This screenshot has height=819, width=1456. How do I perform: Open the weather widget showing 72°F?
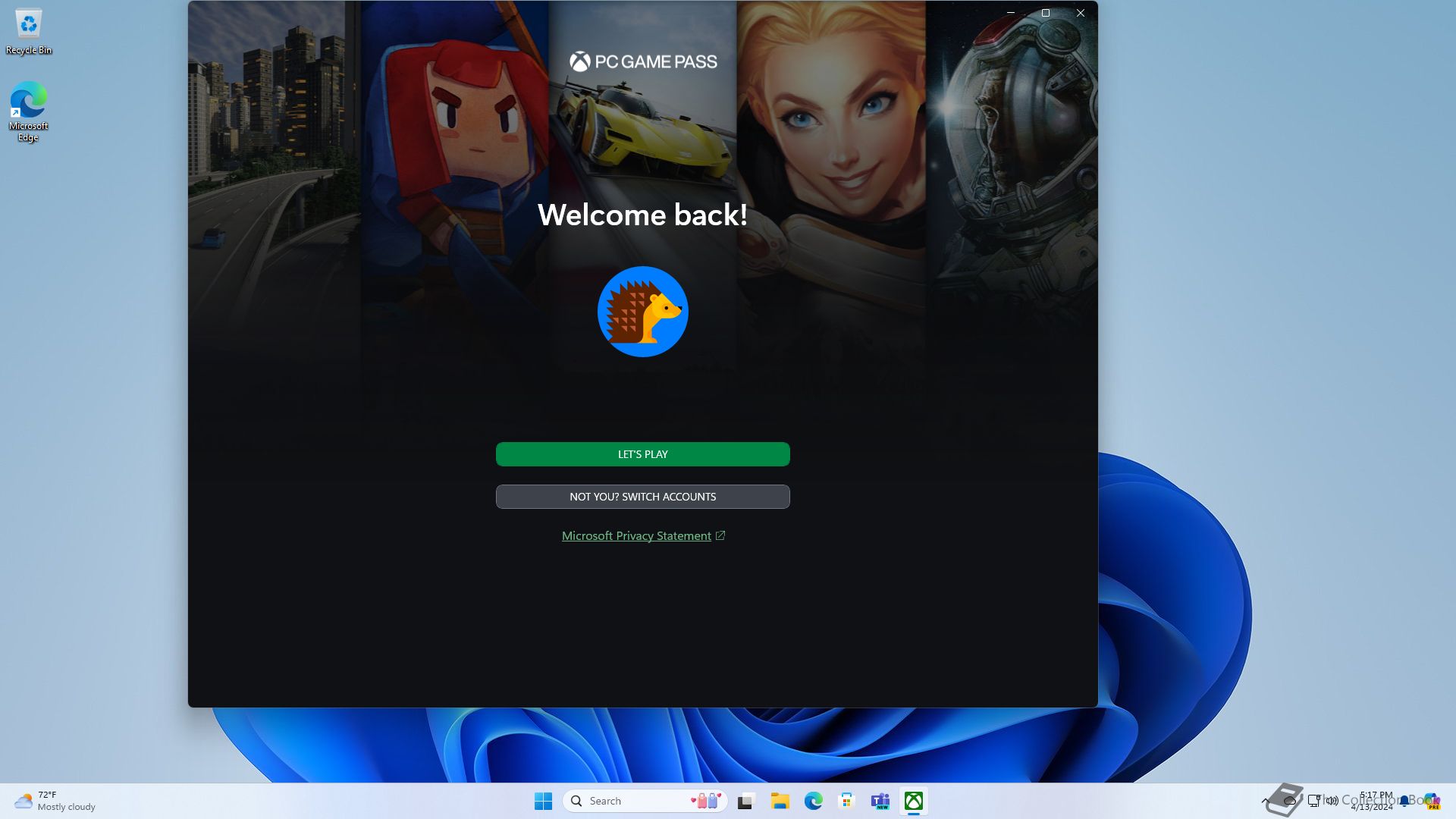[x=55, y=801]
